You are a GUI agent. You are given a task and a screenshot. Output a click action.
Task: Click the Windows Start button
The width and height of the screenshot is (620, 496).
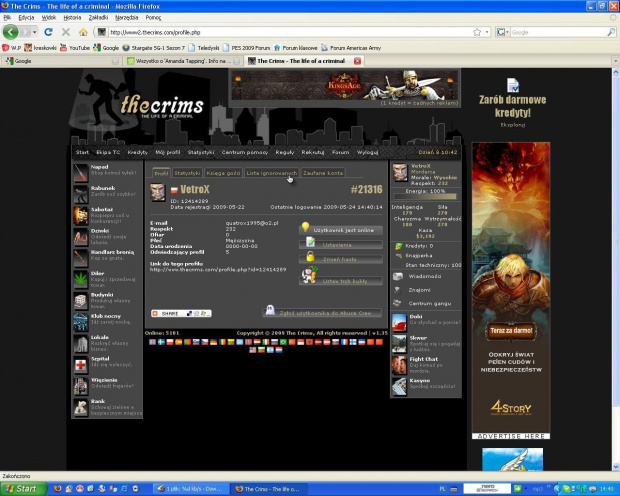point(23,489)
